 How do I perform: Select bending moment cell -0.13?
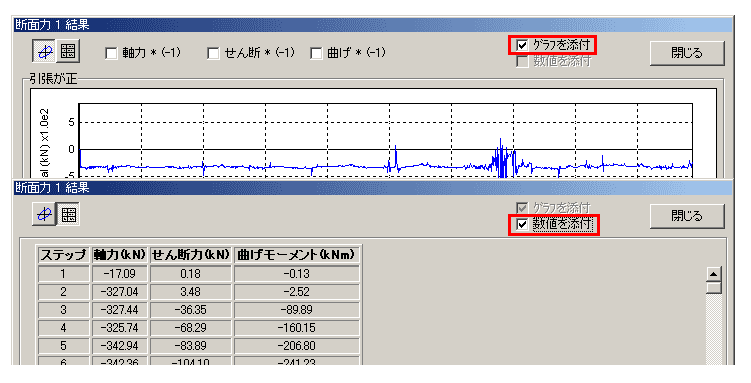296,274
